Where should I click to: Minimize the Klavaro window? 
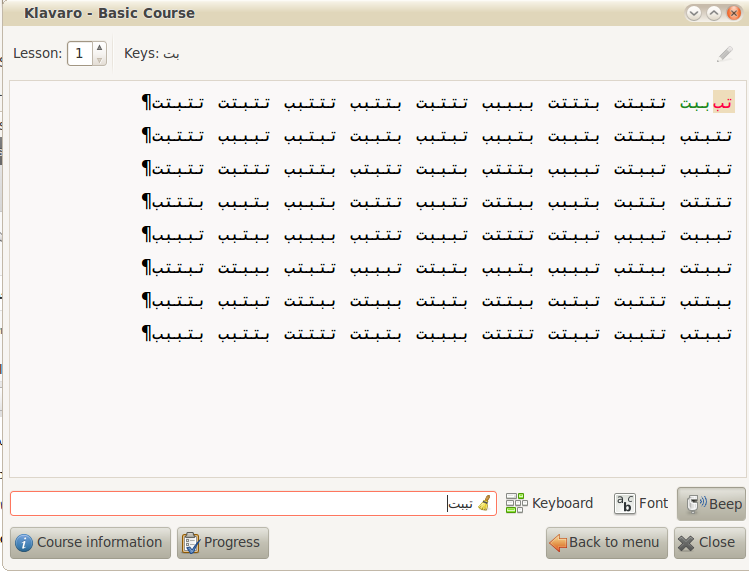coord(693,13)
